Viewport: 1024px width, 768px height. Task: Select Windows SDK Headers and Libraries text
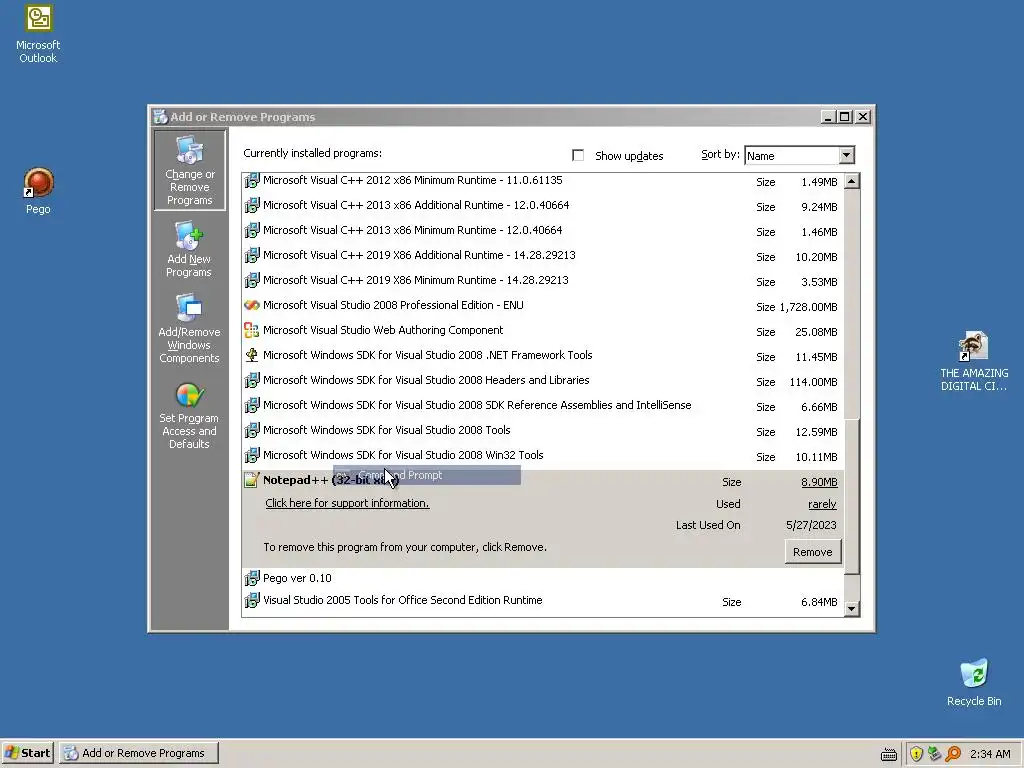coord(426,380)
